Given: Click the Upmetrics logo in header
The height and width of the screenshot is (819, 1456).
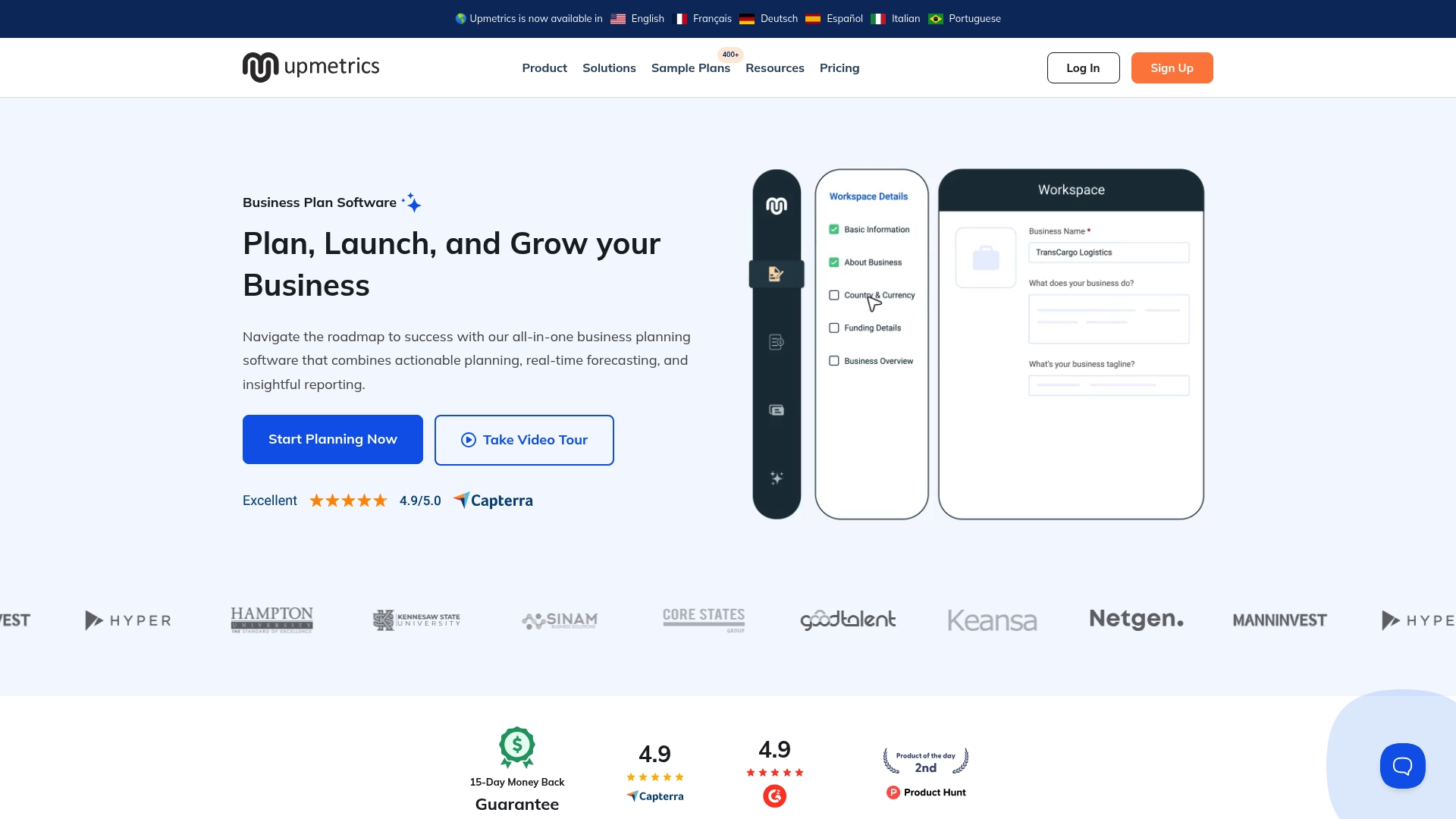Looking at the screenshot, I should coord(311,67).
